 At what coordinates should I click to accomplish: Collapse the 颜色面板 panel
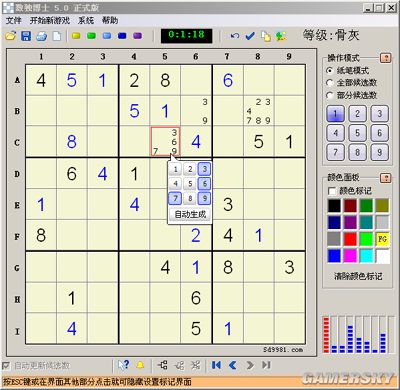pos(386,178)
